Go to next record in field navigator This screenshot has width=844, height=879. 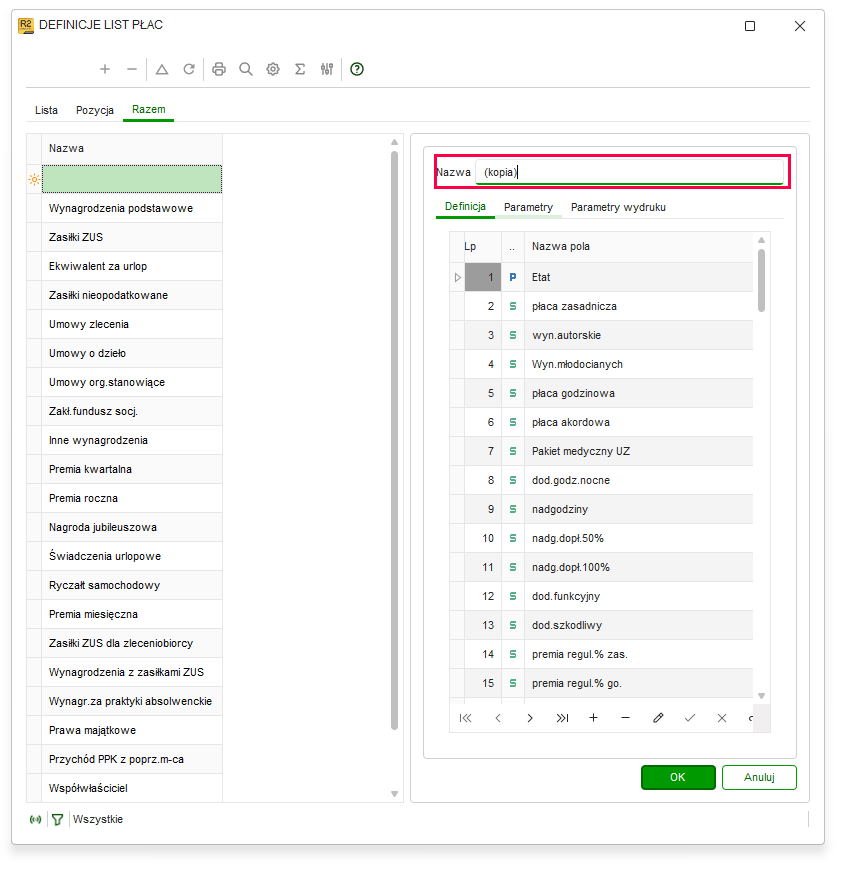pyautogui.click(x=530, y=719)
